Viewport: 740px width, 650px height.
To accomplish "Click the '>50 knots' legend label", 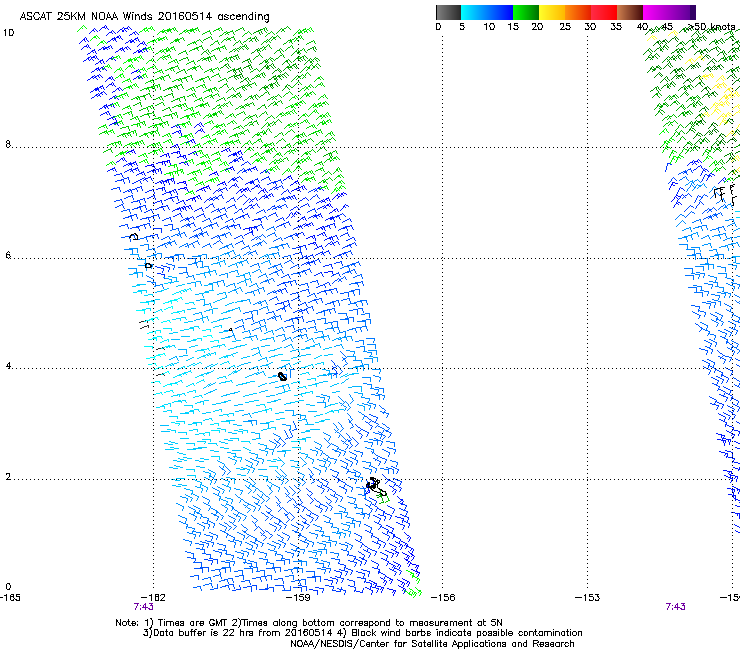I will 711,27.
